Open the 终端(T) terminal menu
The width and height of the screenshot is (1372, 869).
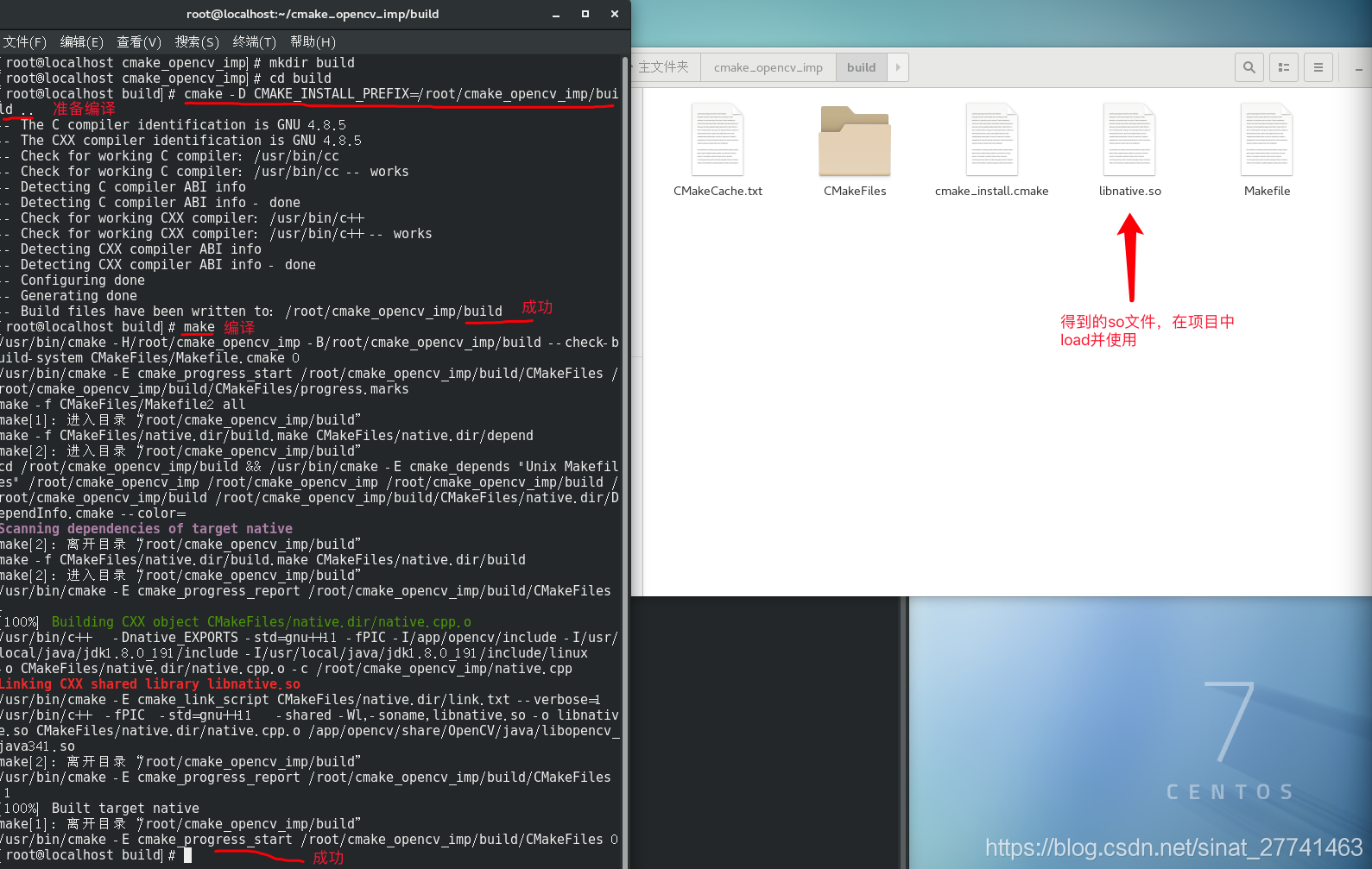tap(255, 41)
